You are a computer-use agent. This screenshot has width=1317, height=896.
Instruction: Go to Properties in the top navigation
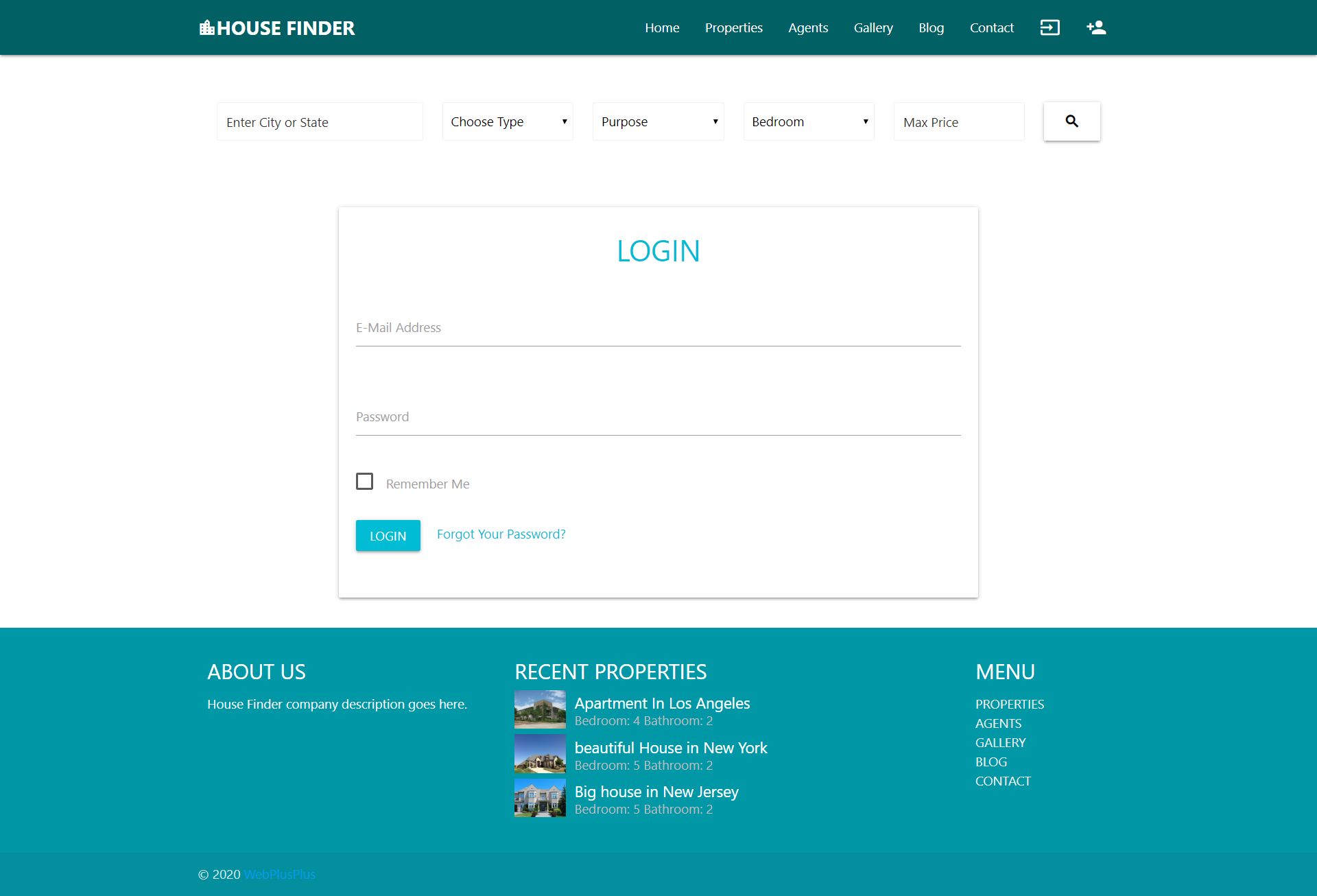tap(733, 28)
